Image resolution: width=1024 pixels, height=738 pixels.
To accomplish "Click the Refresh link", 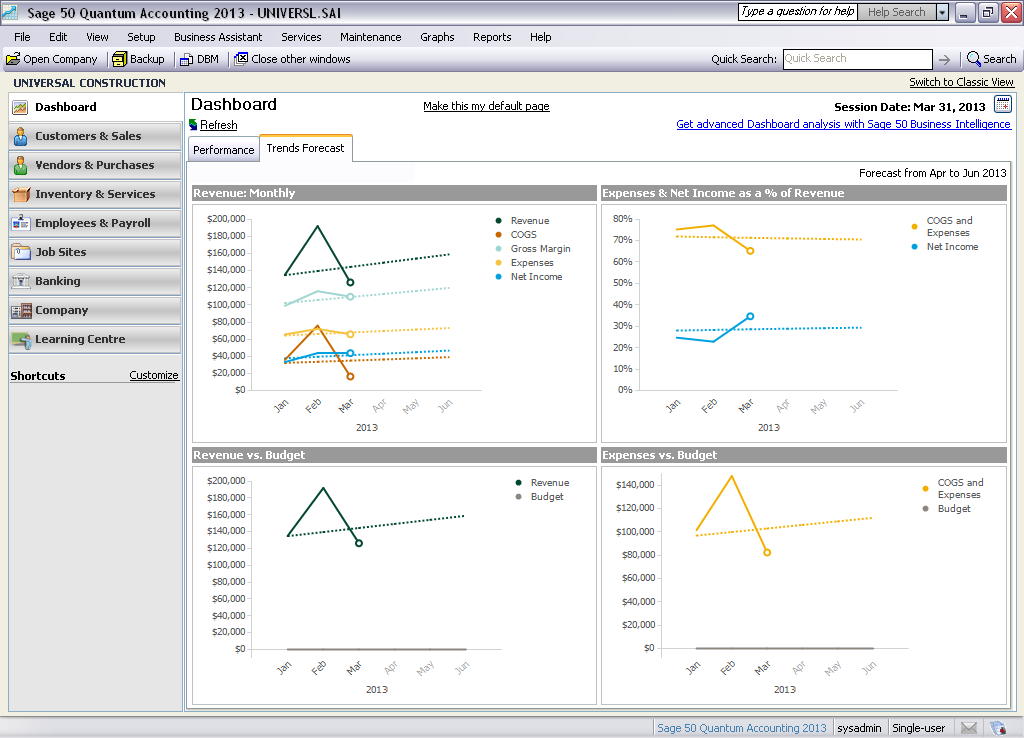I will (218, 125).
